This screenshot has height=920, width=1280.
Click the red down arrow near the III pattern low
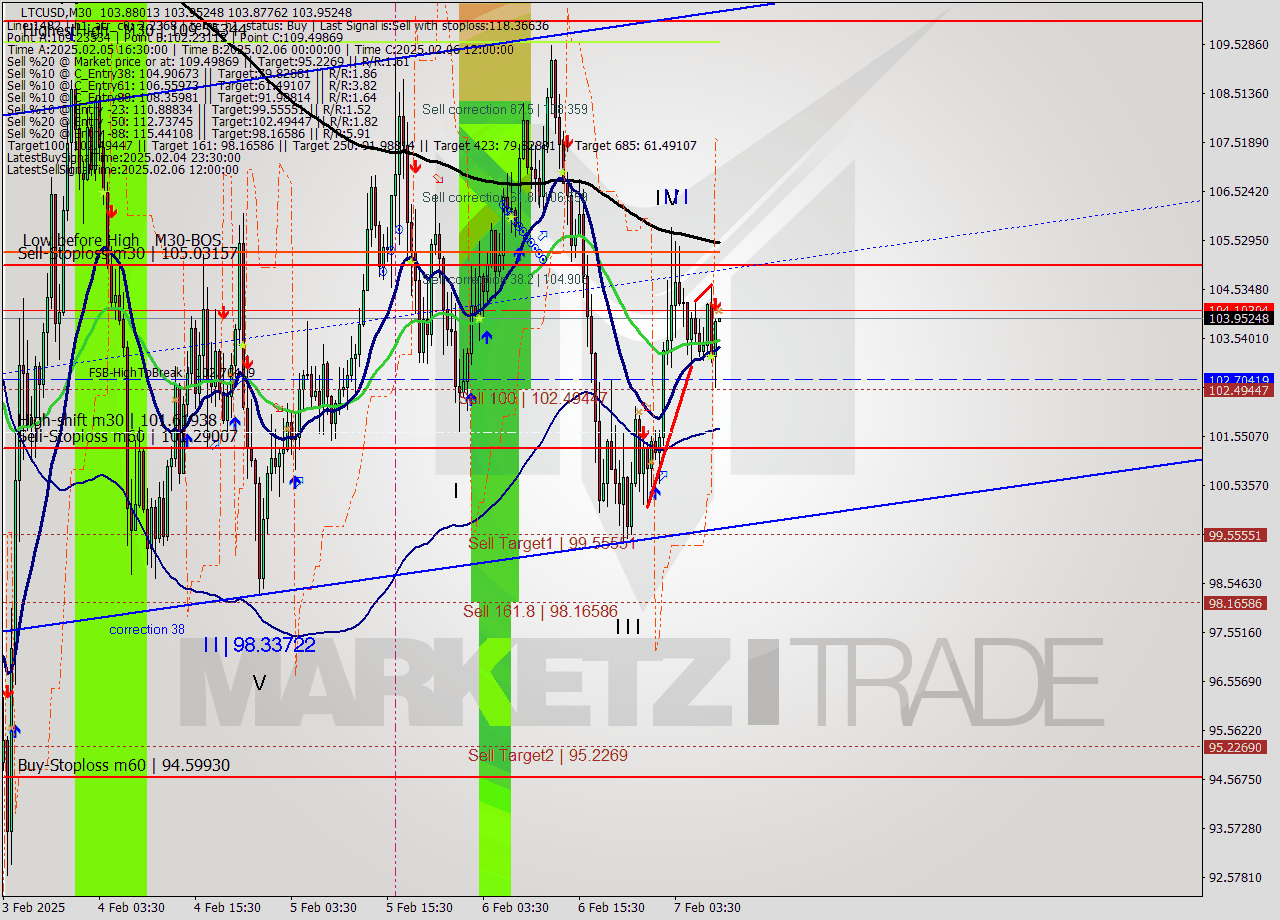pos(644,432)
